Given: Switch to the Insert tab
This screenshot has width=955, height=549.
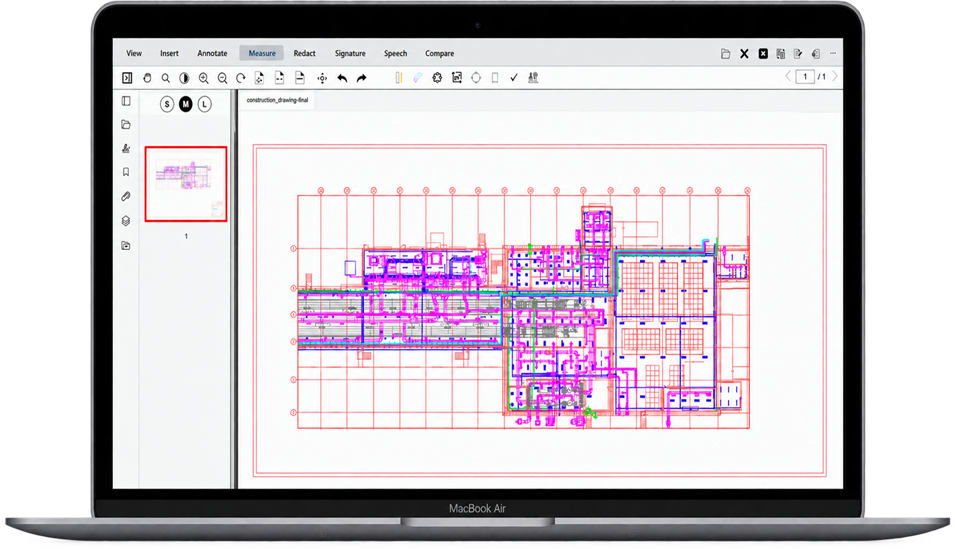Looking at the screenshot, I should pos(169,54).
